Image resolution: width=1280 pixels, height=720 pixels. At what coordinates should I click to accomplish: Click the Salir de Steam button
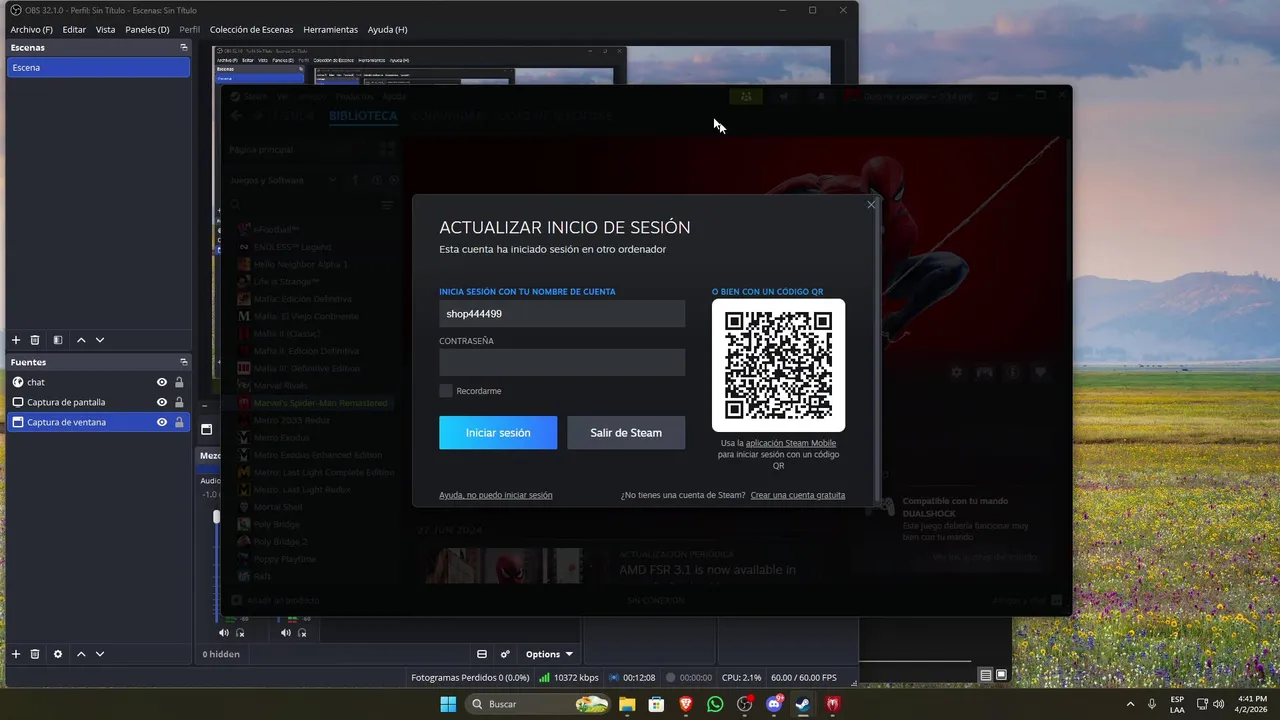pyautogui.click(x=626, y=433)
